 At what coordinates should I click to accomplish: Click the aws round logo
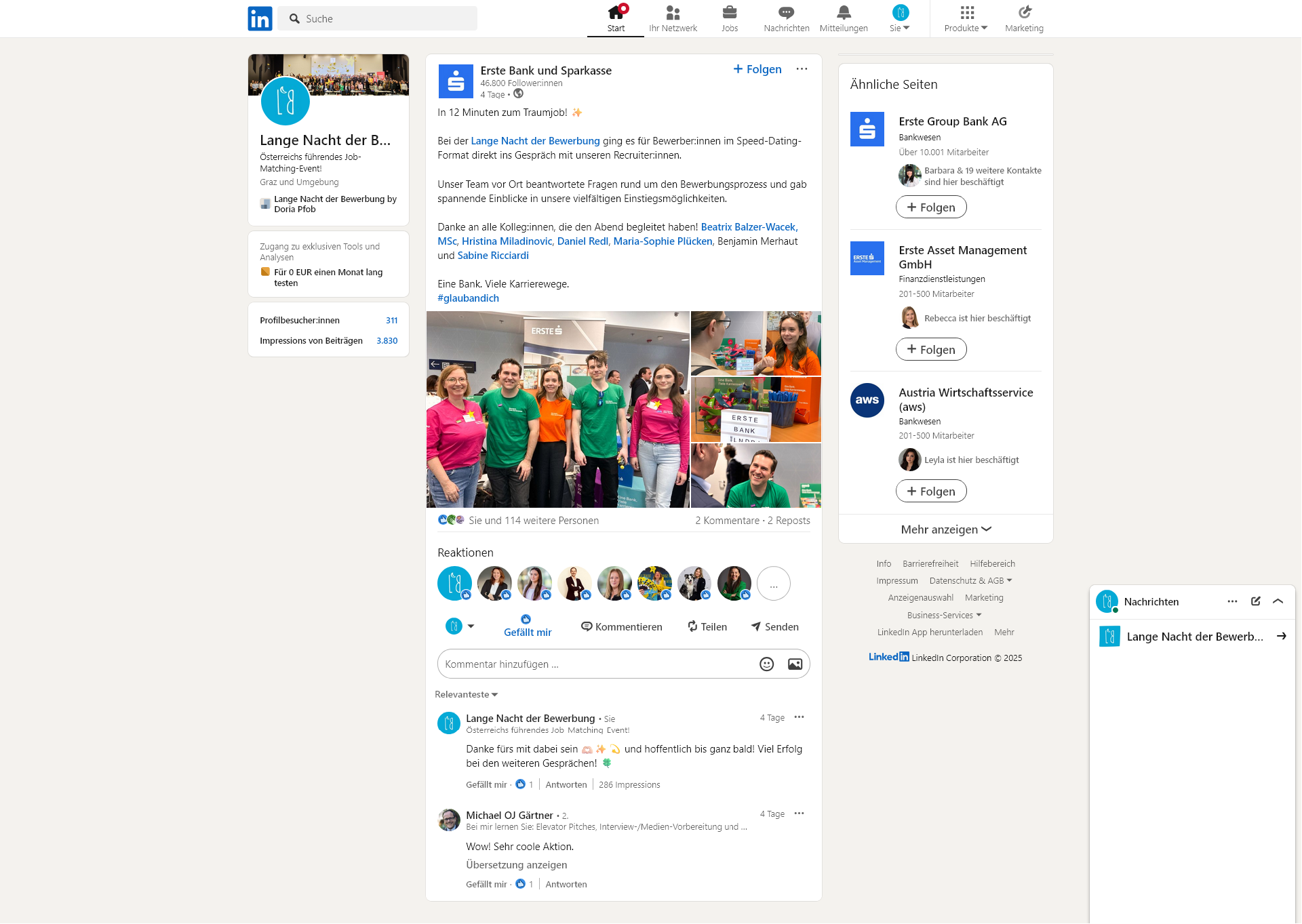(867, 401)
